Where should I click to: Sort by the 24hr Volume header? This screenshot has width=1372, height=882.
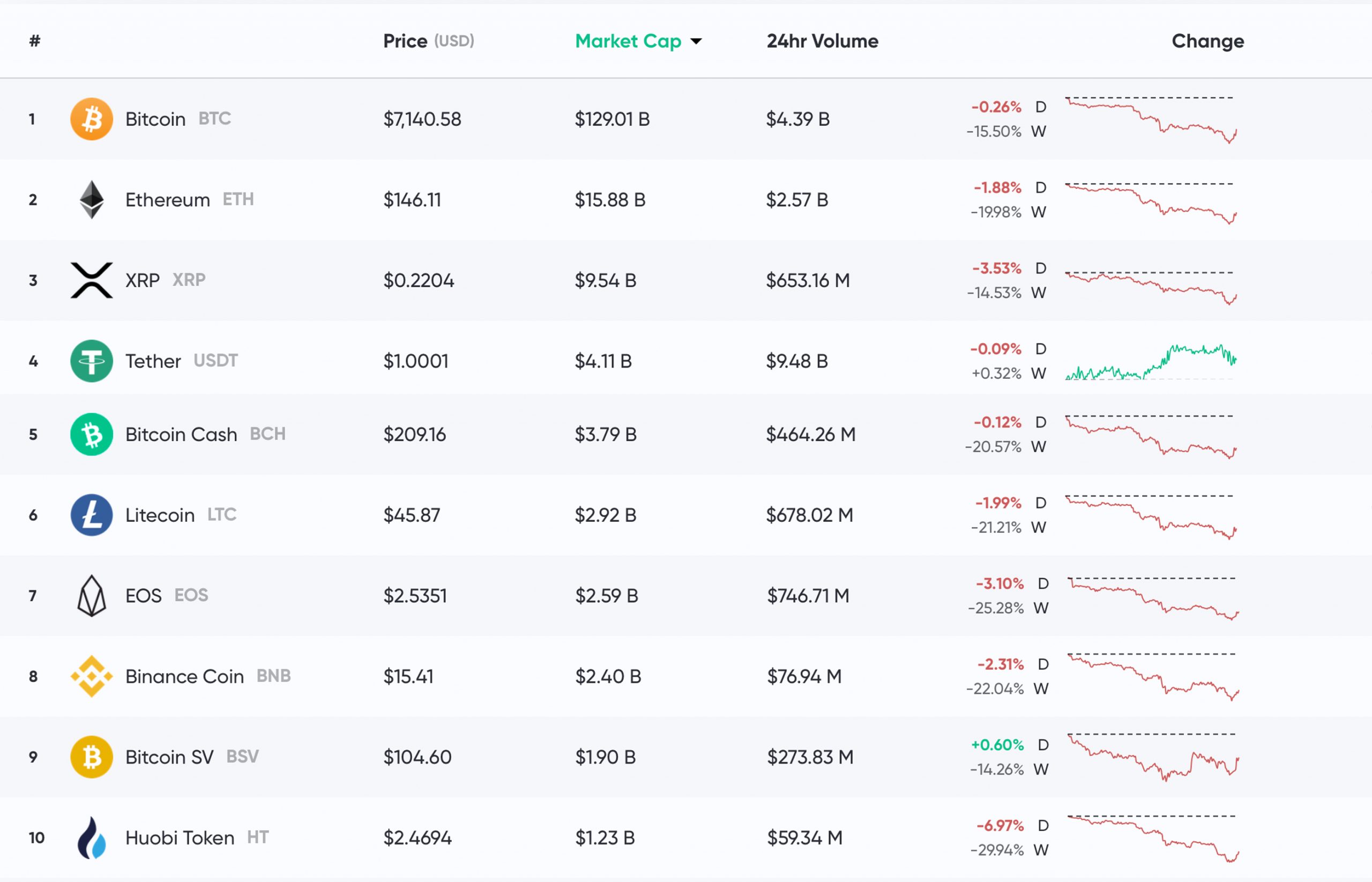822,41
